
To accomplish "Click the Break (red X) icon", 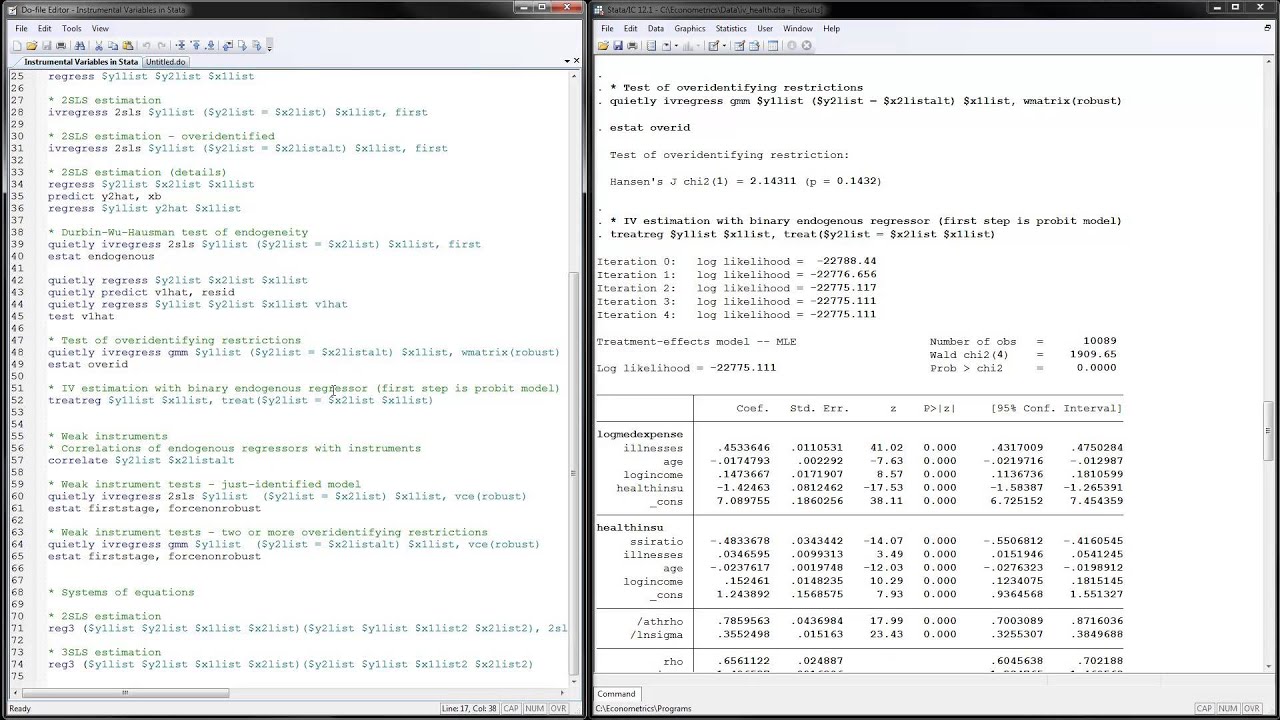I will (x=806, y=45).
